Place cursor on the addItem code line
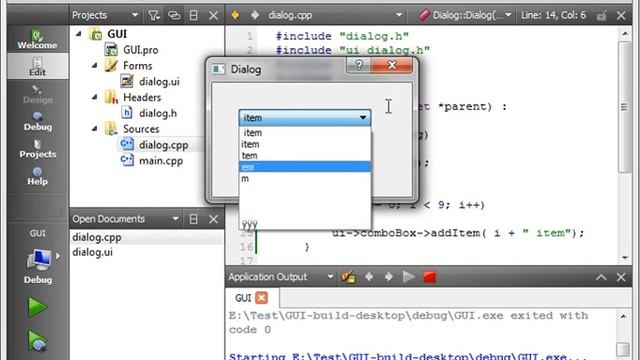640x360 pixels. pos(458,233)
